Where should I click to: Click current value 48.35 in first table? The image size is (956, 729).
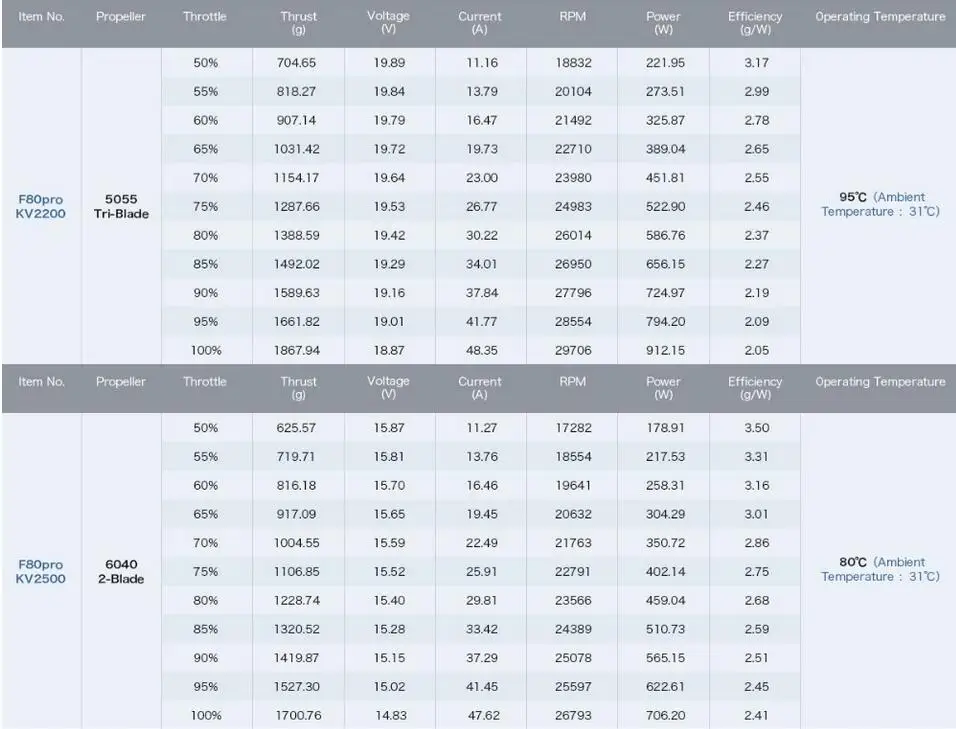(482, 350)
